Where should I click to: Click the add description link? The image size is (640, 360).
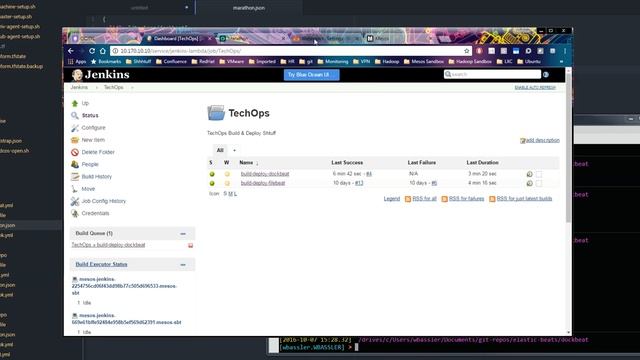click(x=542, y=140)
